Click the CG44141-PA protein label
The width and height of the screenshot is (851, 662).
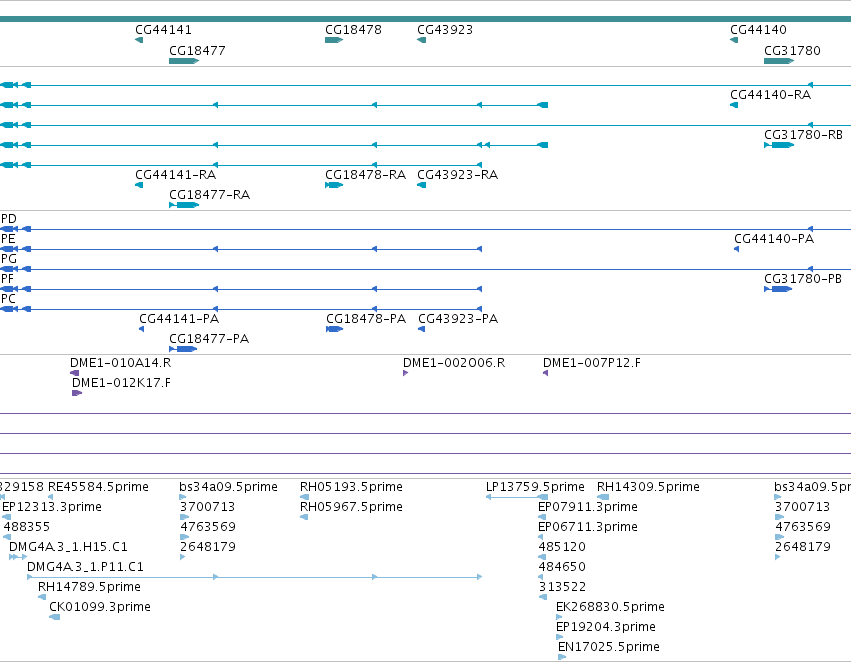coord(179,319)
